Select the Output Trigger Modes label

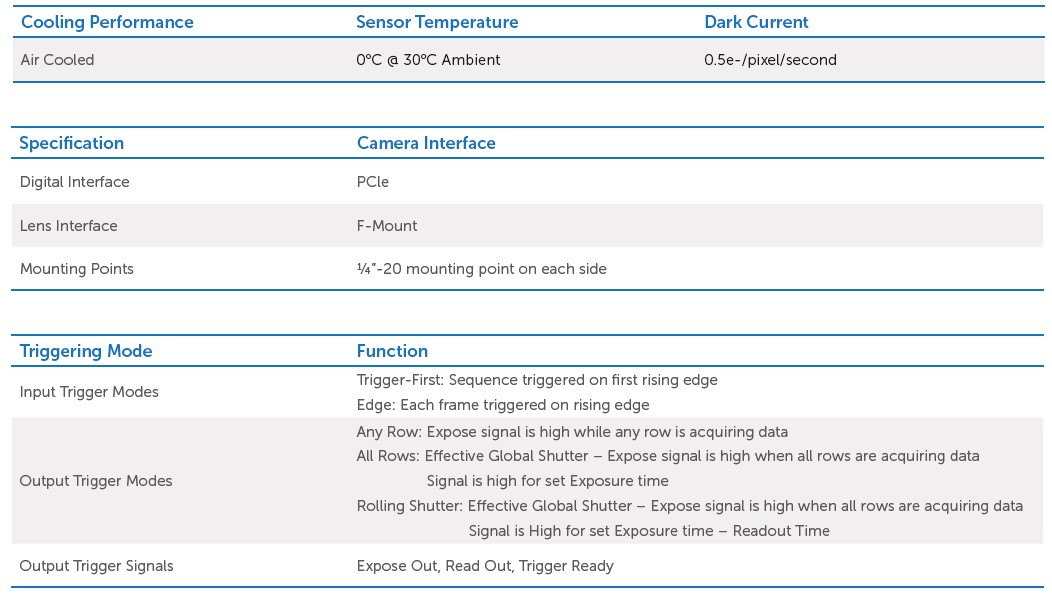96,481
